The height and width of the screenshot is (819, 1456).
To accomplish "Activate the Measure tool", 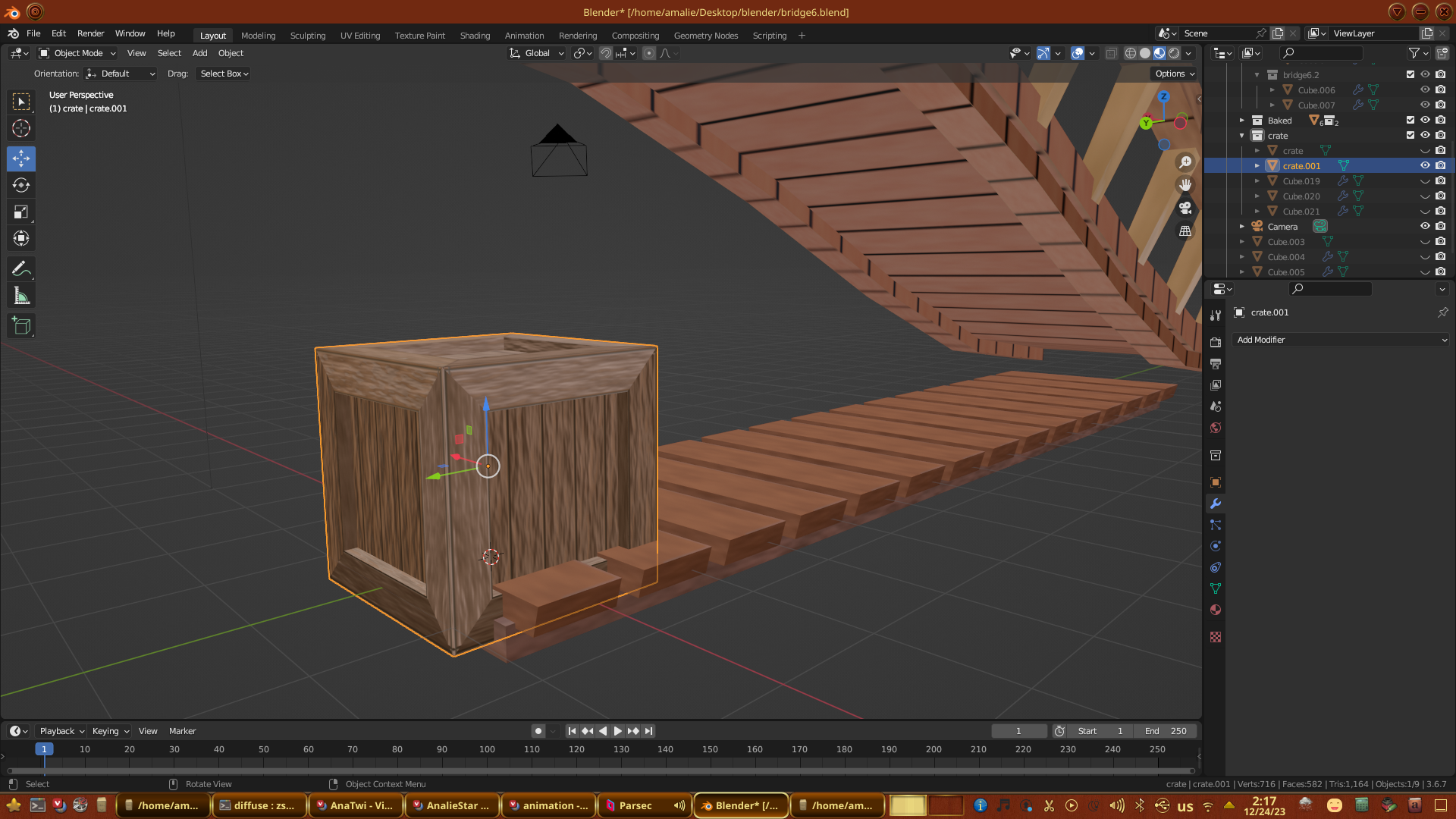I will pyautogui.click(x=21, y=297).
